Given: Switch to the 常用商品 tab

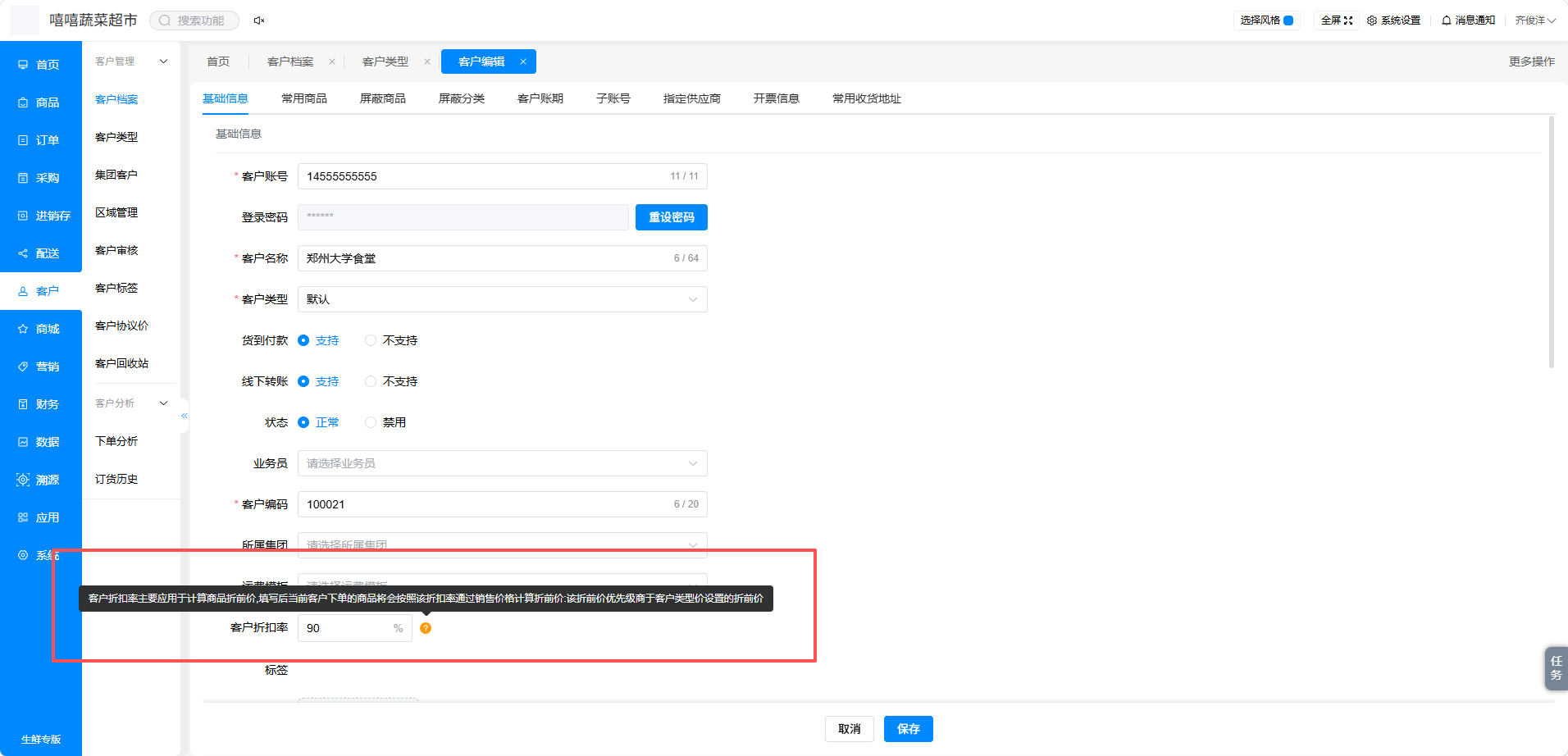Looking at the screenshot, I should [304, 98].
